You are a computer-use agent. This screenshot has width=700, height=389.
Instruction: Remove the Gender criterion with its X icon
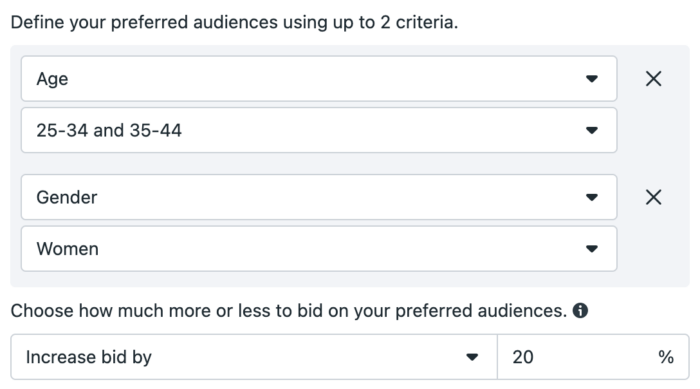653,197
